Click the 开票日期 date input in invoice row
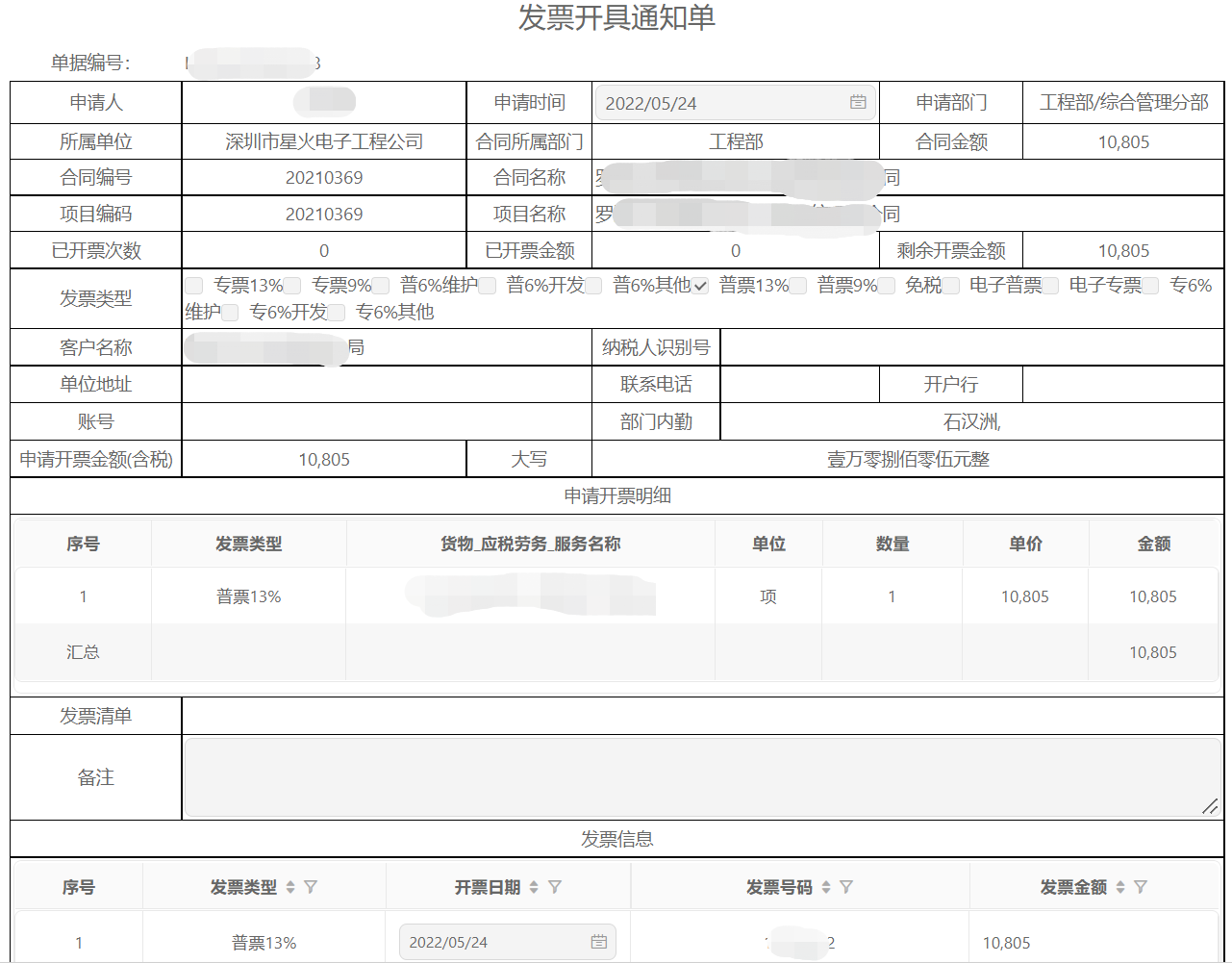 (507, 942)
